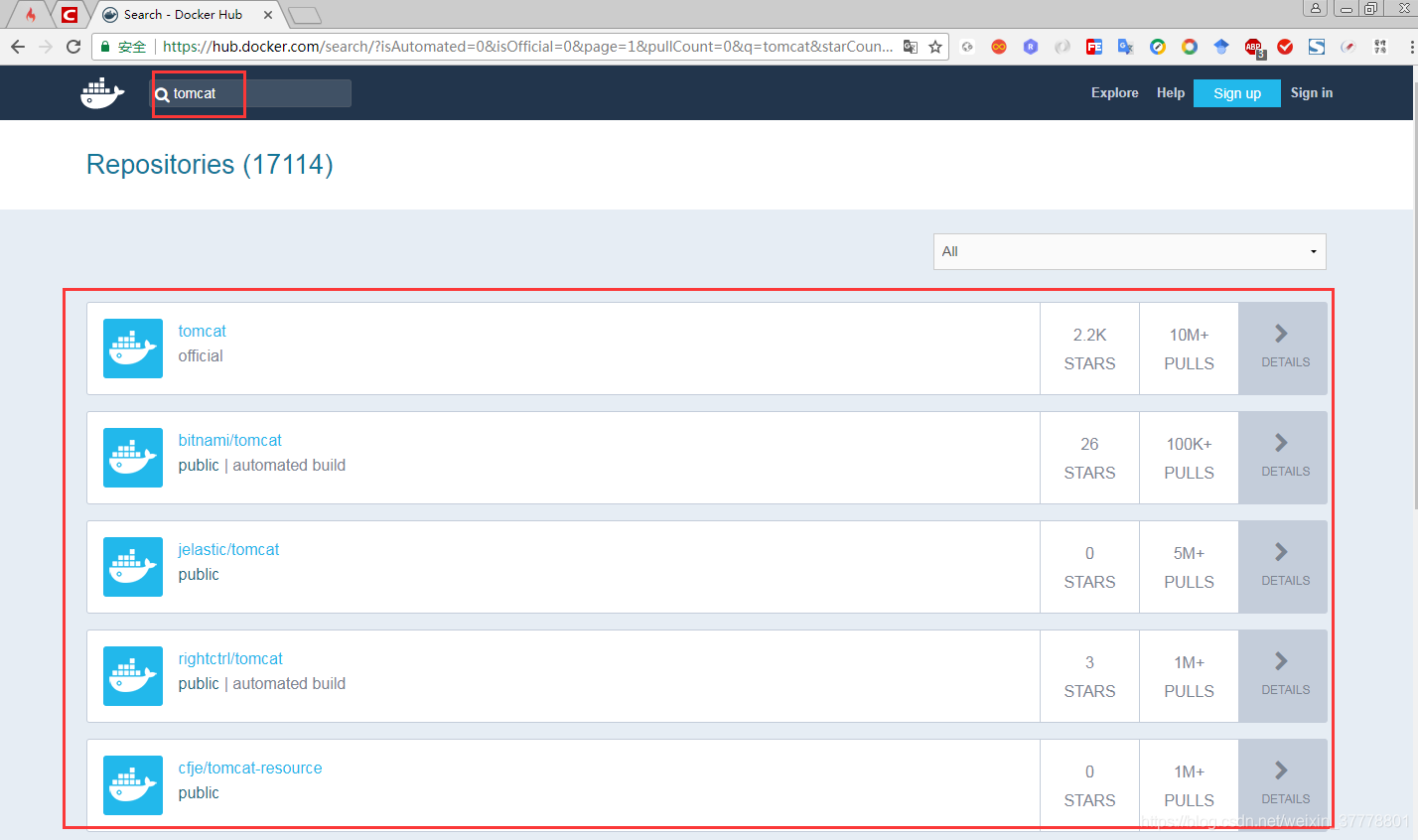Click the AdBlock Plus ABP extension icon
Screen dimensions: 1418x840
pos(1254,47)
